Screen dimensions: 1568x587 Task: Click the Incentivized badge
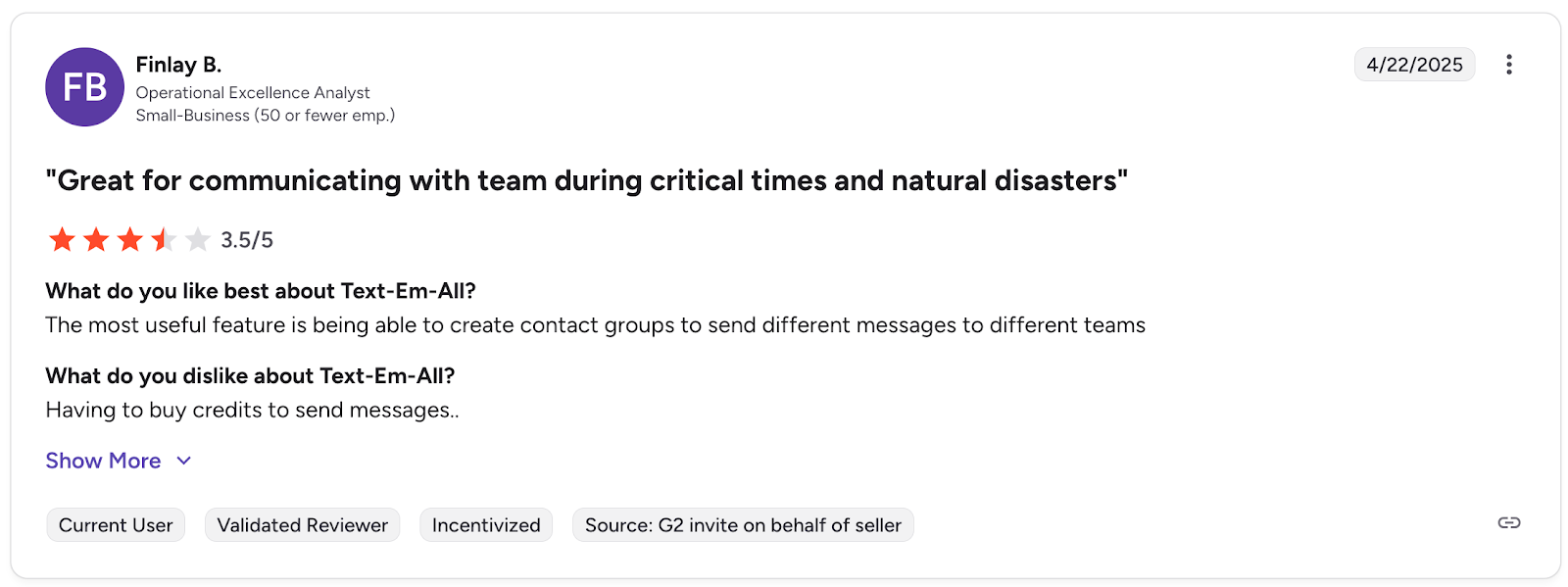click(x=486, y=525)
